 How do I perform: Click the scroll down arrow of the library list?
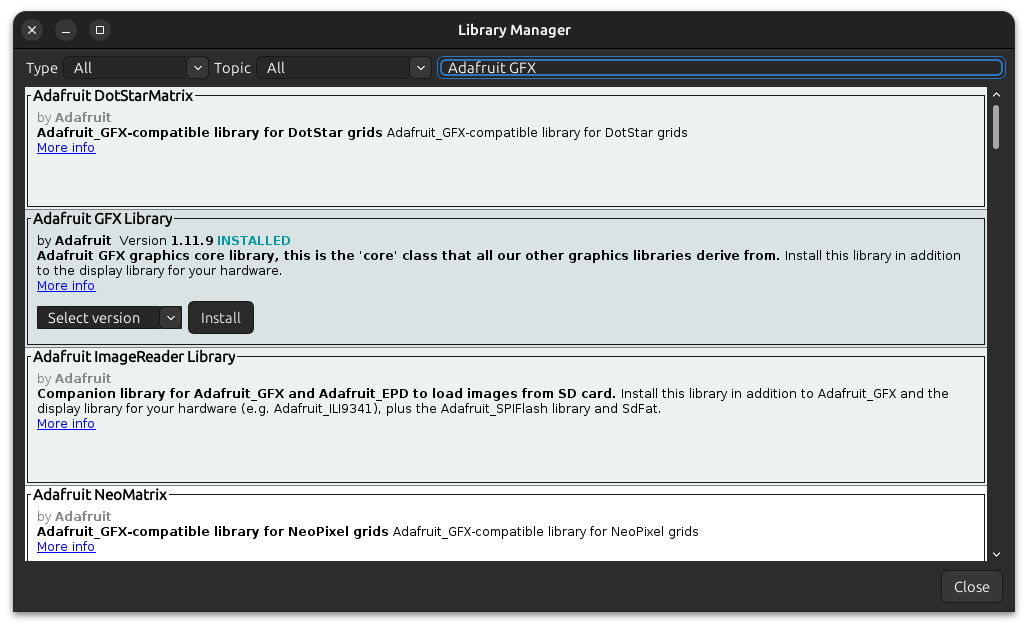click(996, 555)
